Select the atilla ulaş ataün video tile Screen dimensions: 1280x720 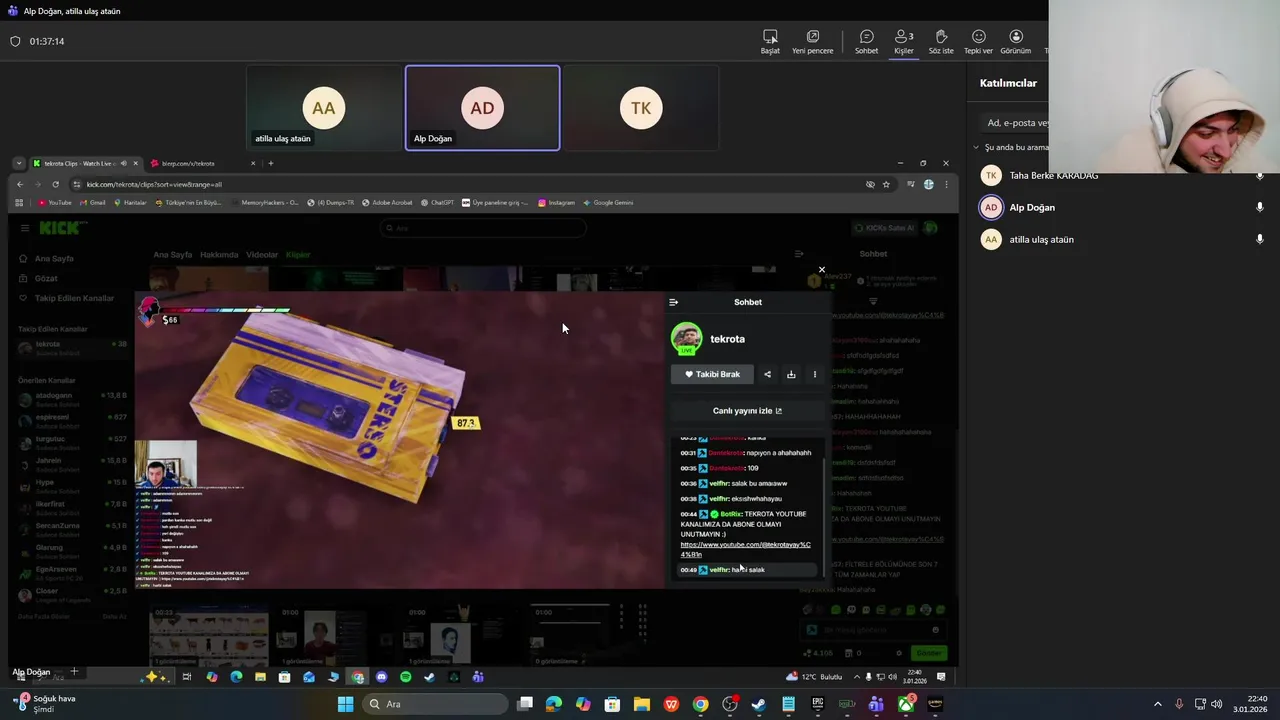click(x=324, y=108)
